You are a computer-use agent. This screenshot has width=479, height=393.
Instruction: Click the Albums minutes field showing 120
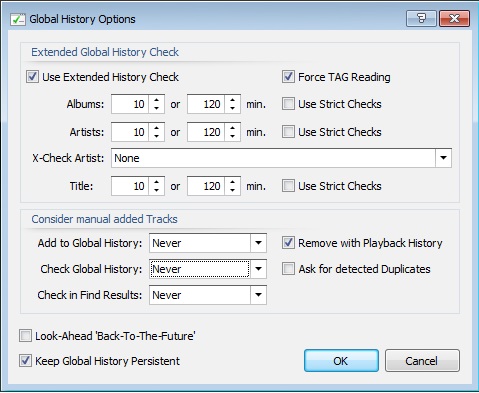tap(206, 104)
